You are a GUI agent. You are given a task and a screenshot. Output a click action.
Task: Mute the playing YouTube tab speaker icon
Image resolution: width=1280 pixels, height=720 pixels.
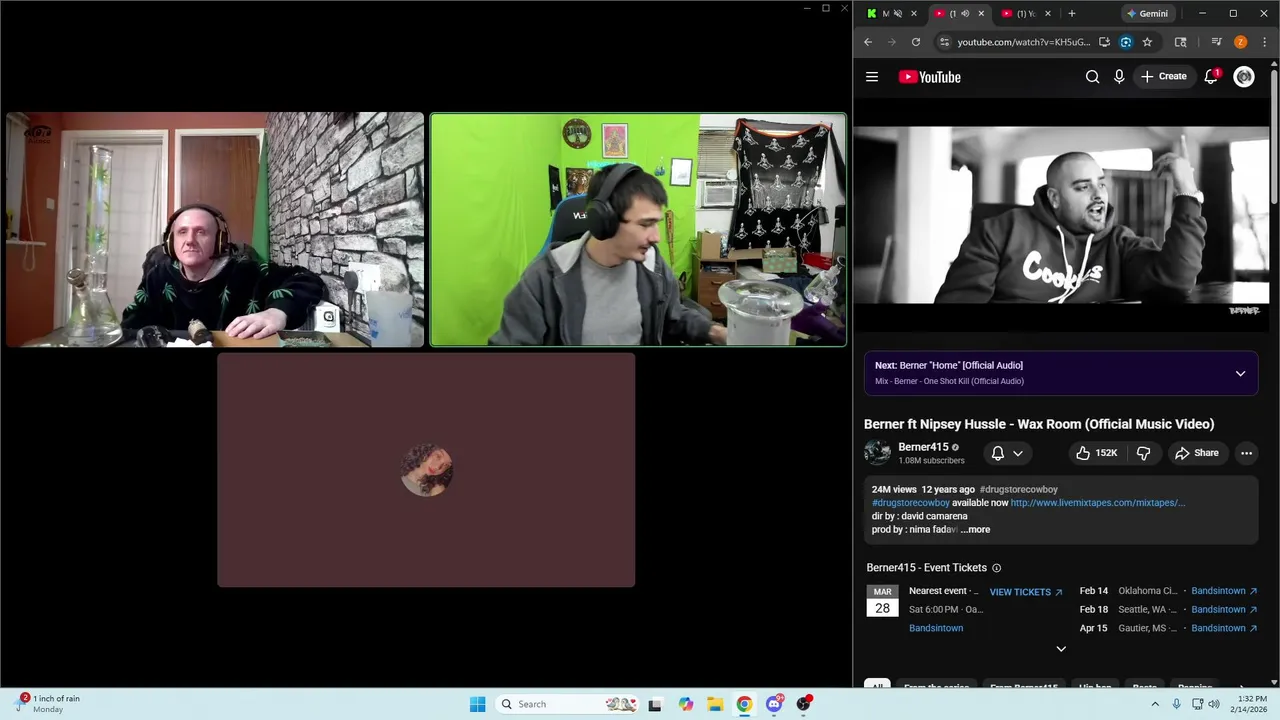point(965,14)
